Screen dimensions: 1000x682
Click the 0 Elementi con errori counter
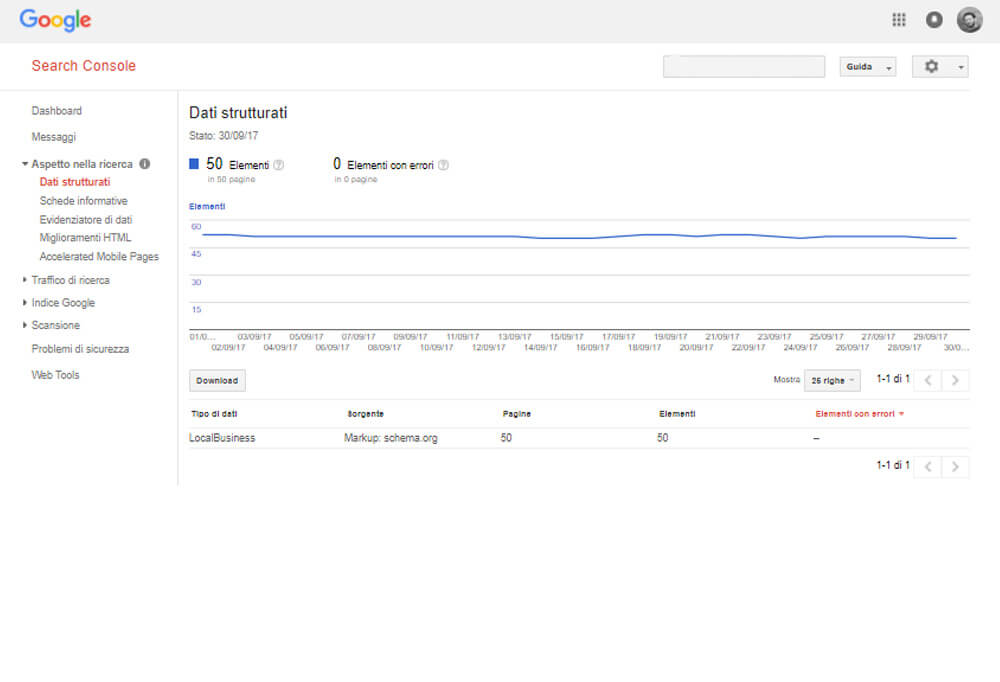(383, 165)
